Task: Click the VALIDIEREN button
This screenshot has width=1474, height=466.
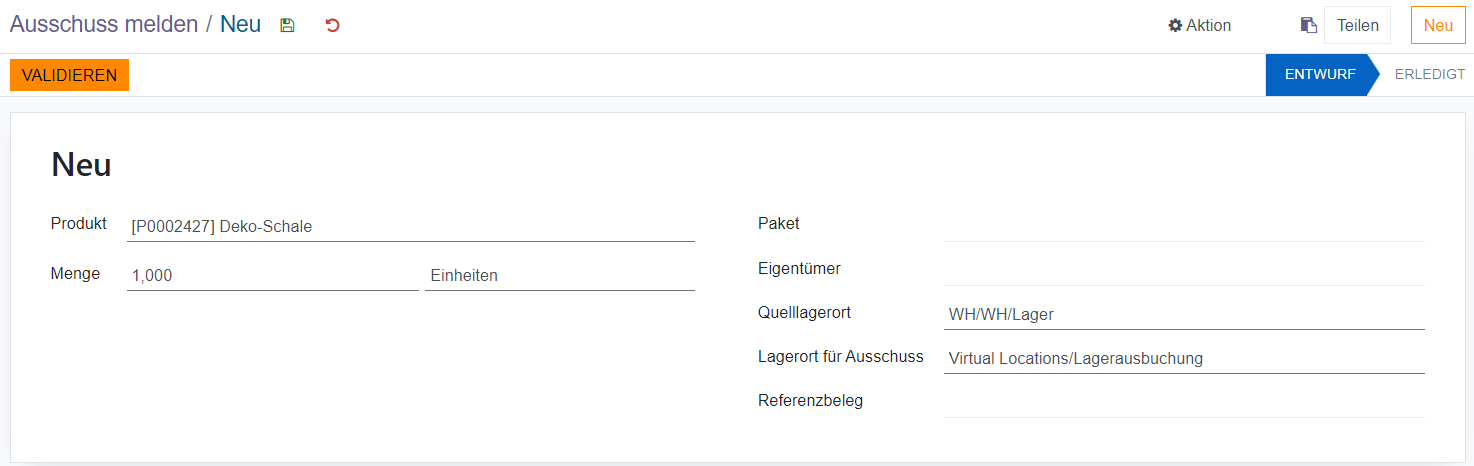Action: coord(69,75)
